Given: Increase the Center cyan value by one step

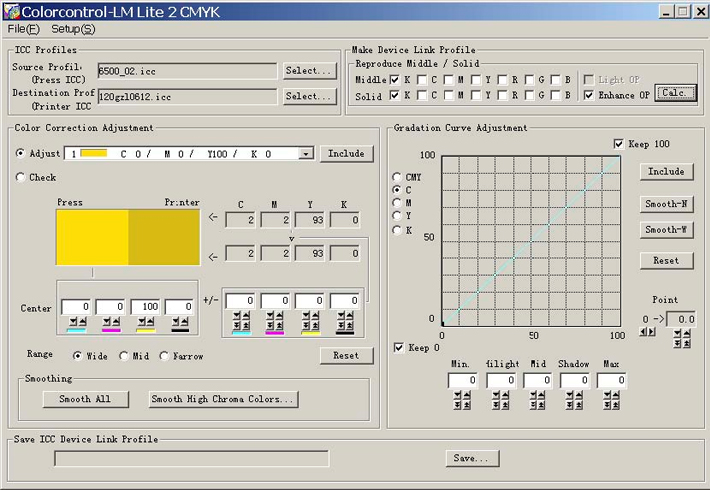Looking at the screenshot, I should pyautogui.click(x=82, y=321).
